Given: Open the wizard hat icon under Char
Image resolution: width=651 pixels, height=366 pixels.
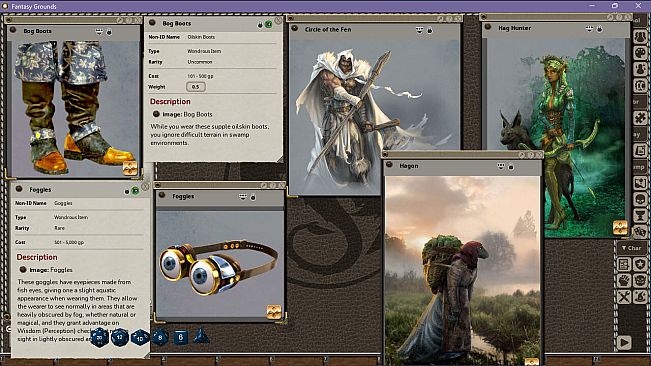Looking at the screenshot, I should 640,297.
